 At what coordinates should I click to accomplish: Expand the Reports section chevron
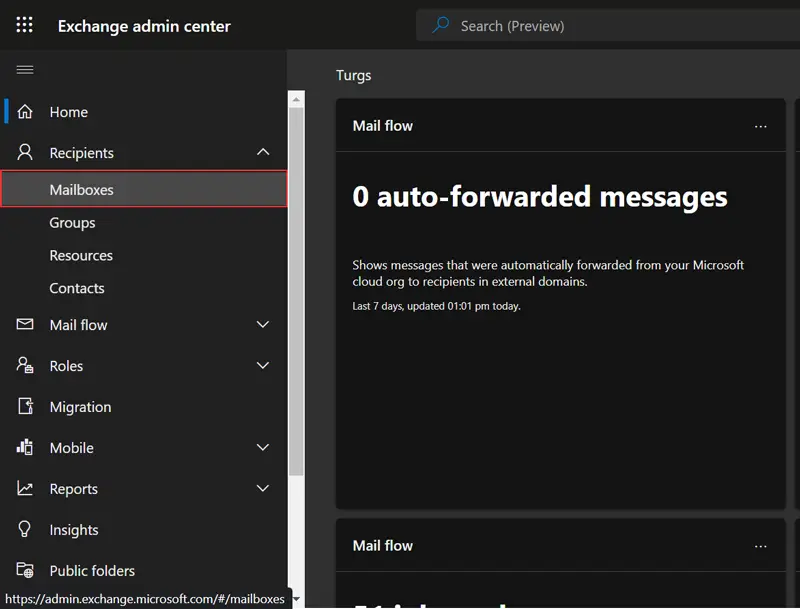[x=263, y=489]
